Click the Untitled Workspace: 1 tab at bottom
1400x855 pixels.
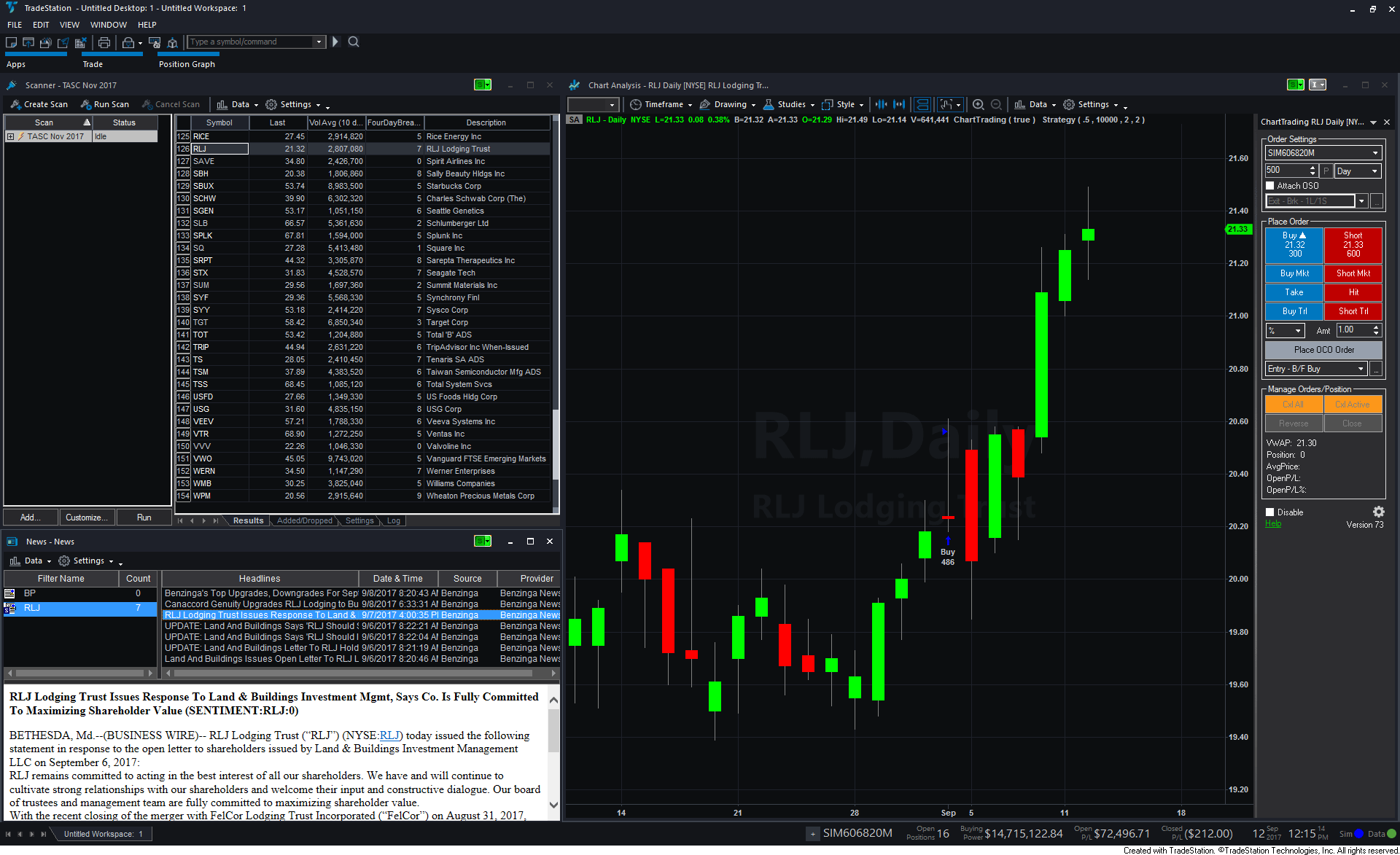pos(103,834)
